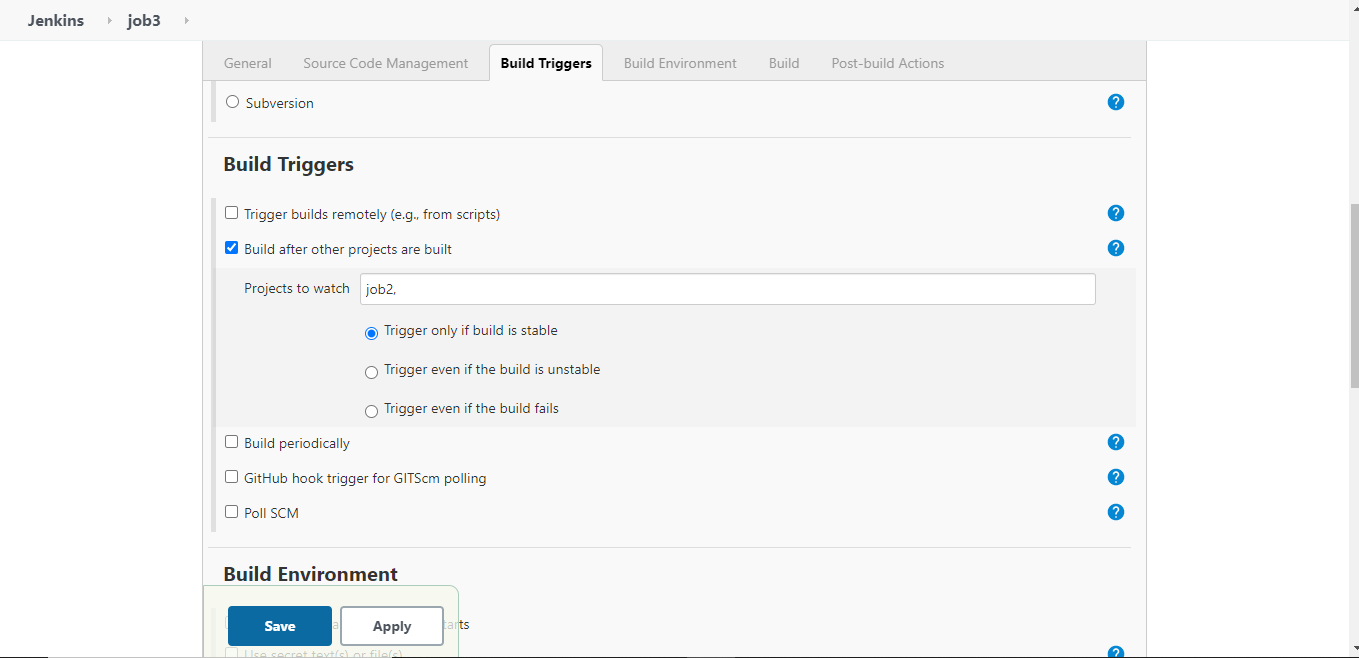Open help for the Subversion option
The image size is (1359, 658).
click(x=1115, y=101)
